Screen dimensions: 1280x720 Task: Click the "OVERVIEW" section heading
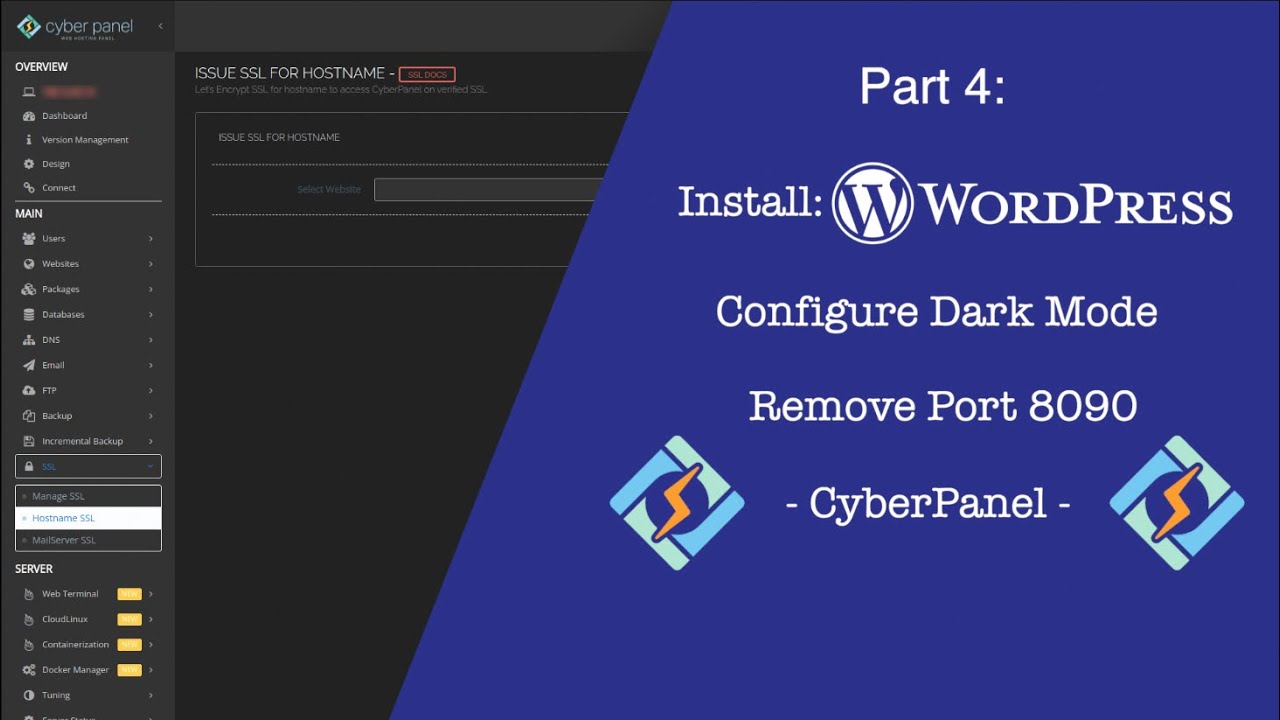(x=41, y=67)
